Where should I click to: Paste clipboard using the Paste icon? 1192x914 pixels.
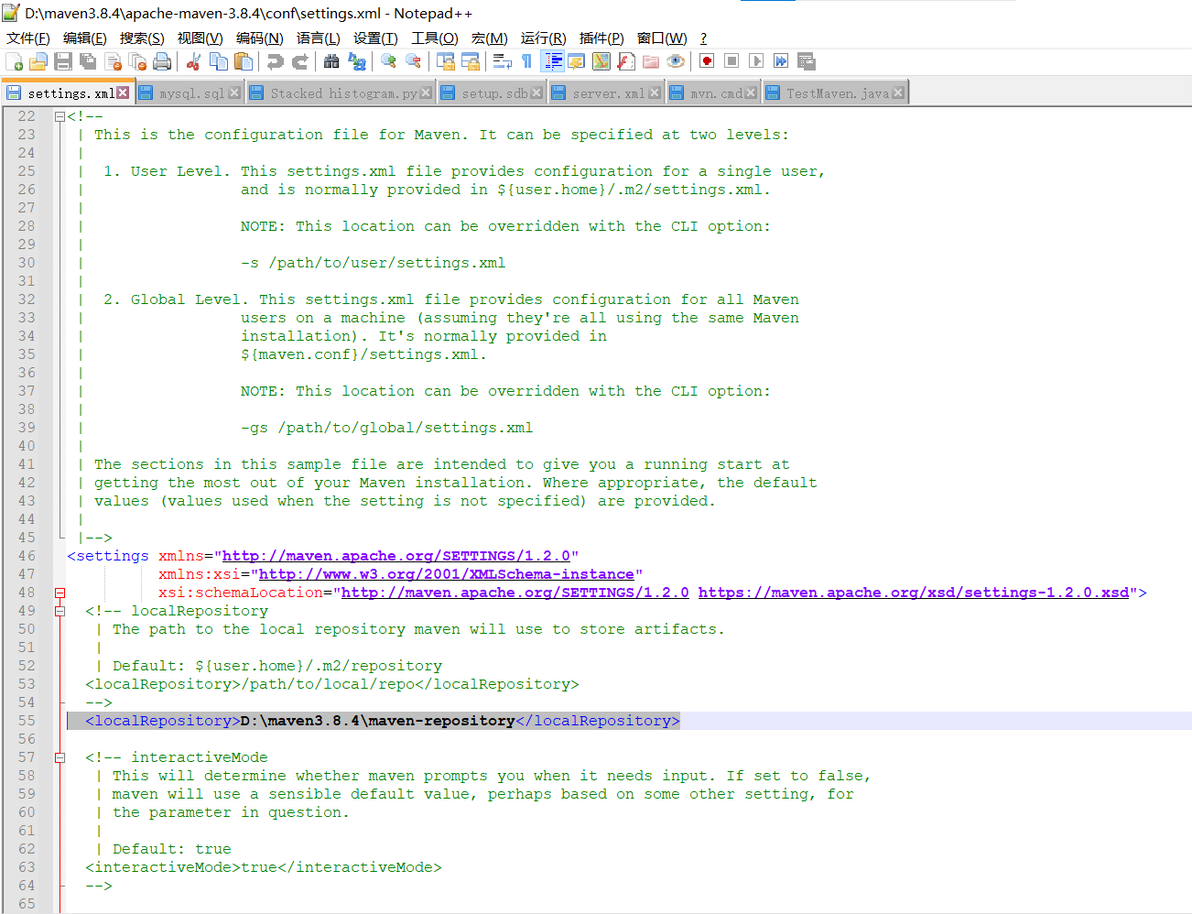tap(243, 62)
